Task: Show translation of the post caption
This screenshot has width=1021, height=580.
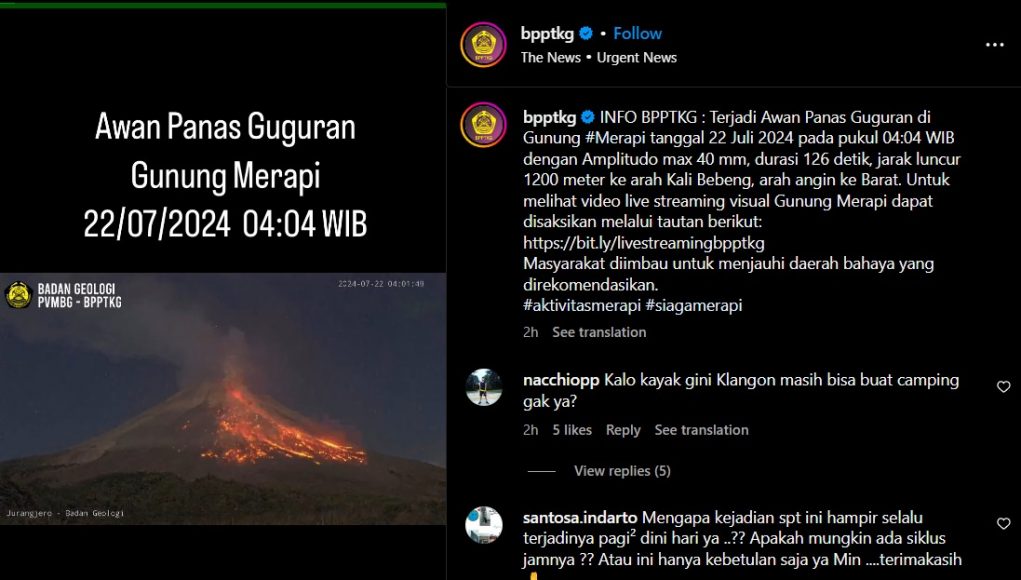Action: 599,332
